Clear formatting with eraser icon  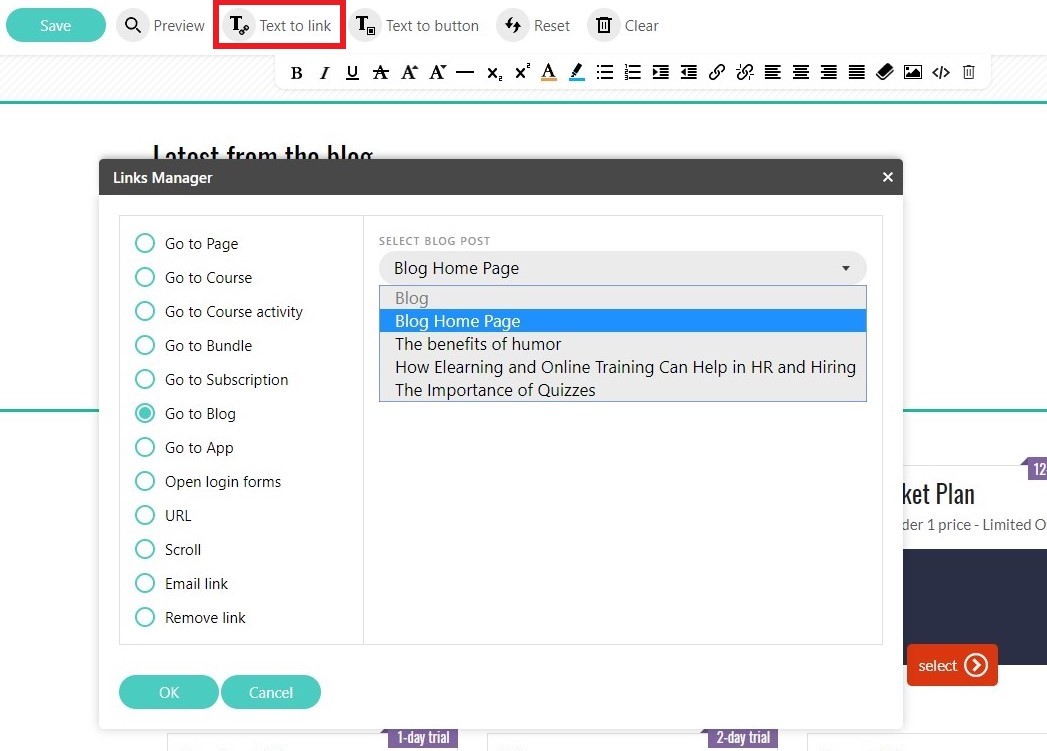coord(885,72)
